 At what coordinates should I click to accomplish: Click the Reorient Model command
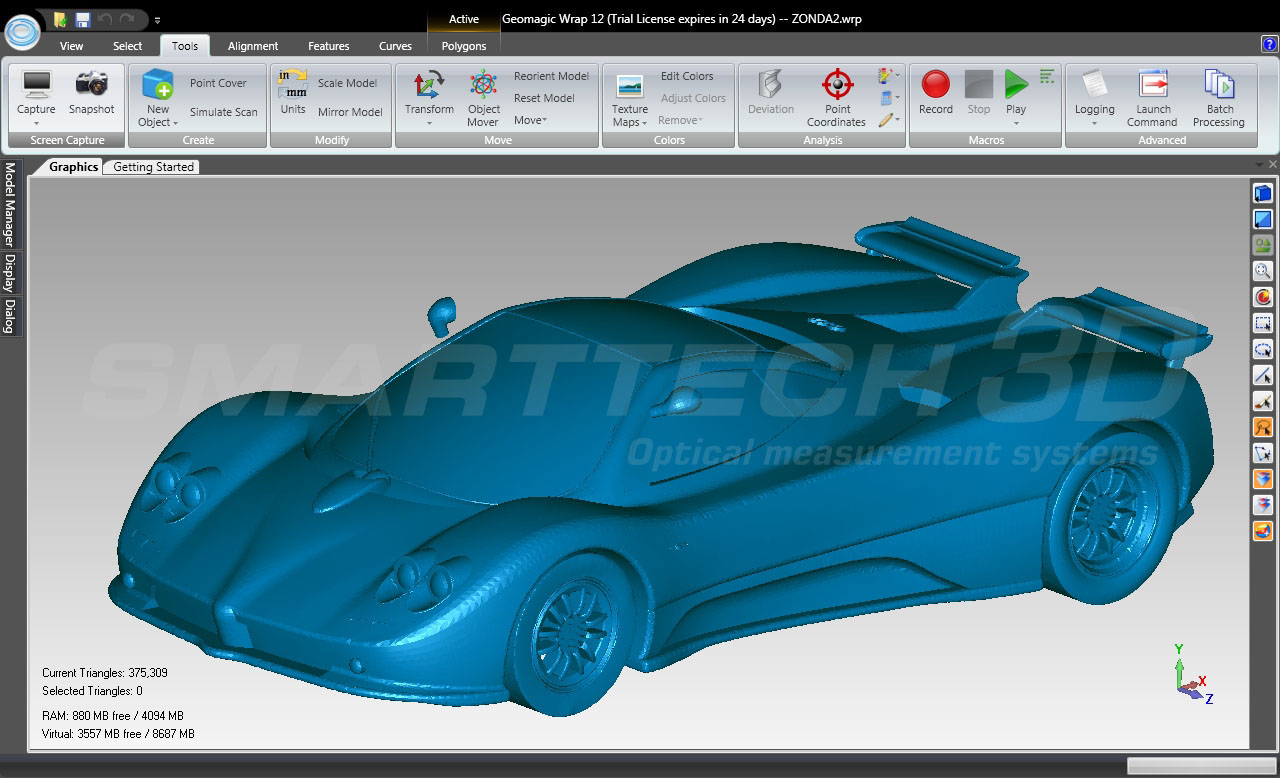point(551,76)
